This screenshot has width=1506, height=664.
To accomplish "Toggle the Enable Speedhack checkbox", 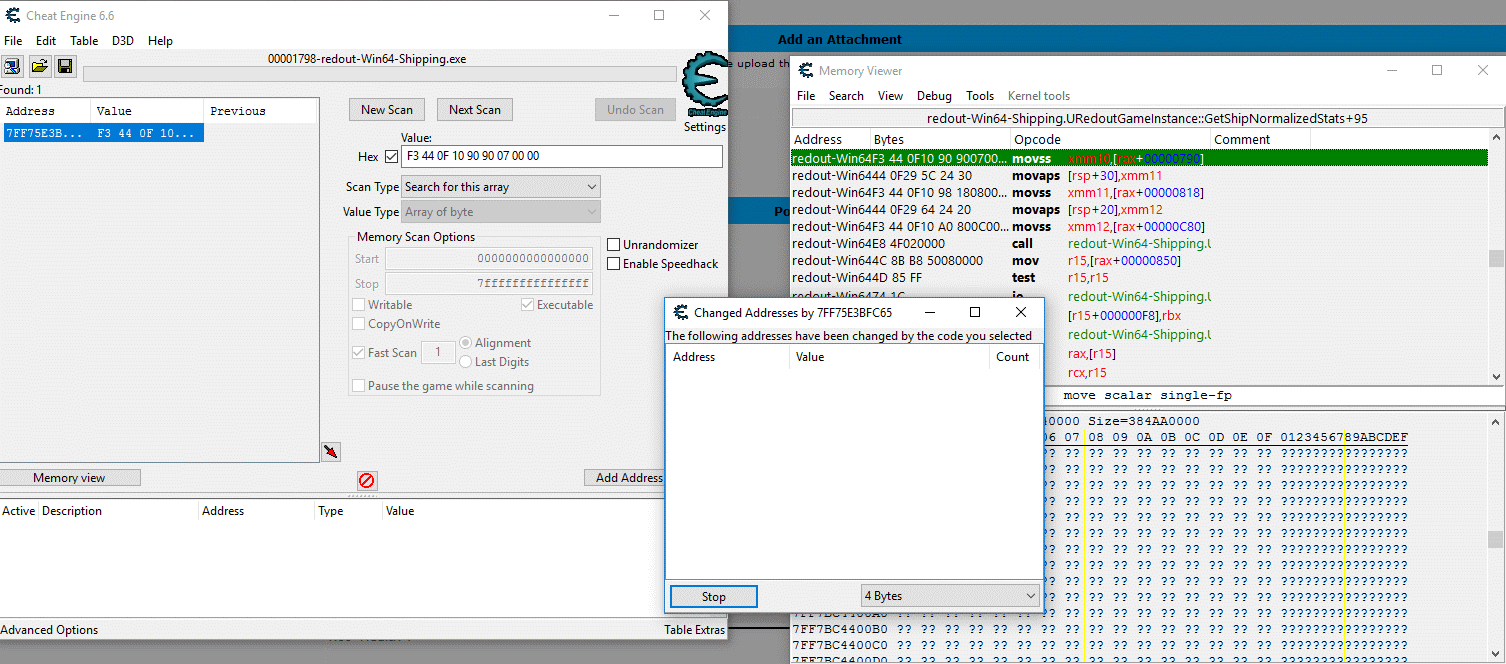I will click(614, 264).
